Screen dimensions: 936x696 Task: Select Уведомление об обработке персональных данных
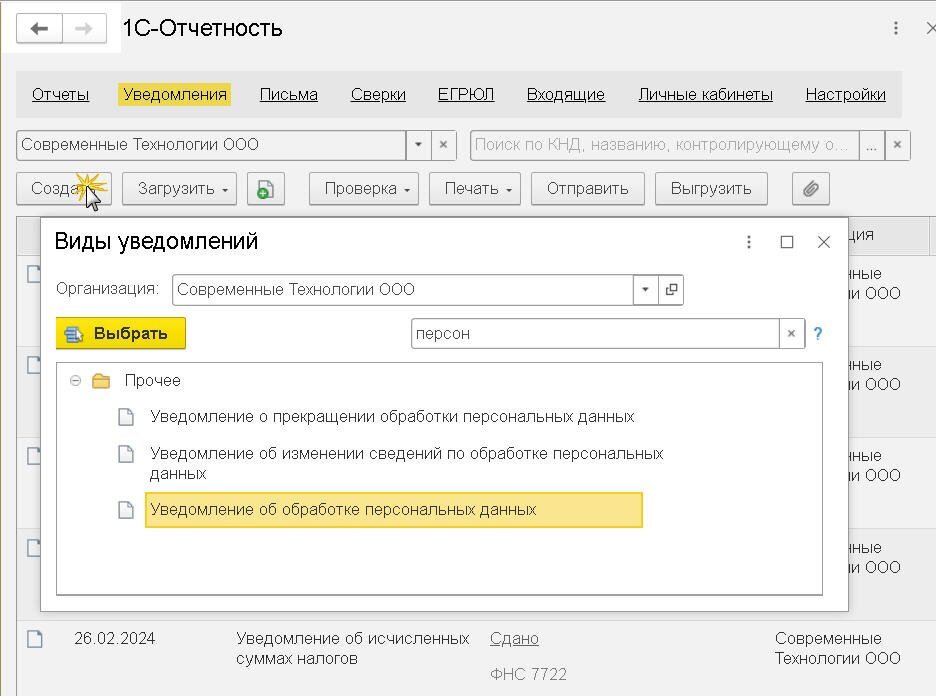[x=394, y=510]
